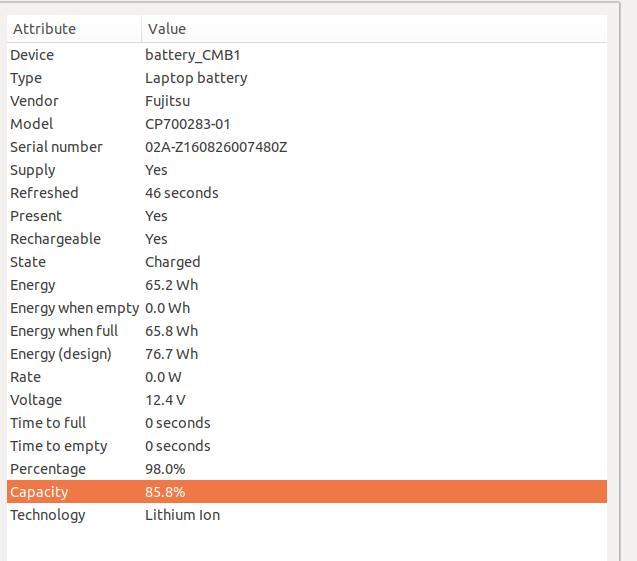This screenshot has width=637, height=561.
Task: Select the Serial number row
Action: point(307,147)
